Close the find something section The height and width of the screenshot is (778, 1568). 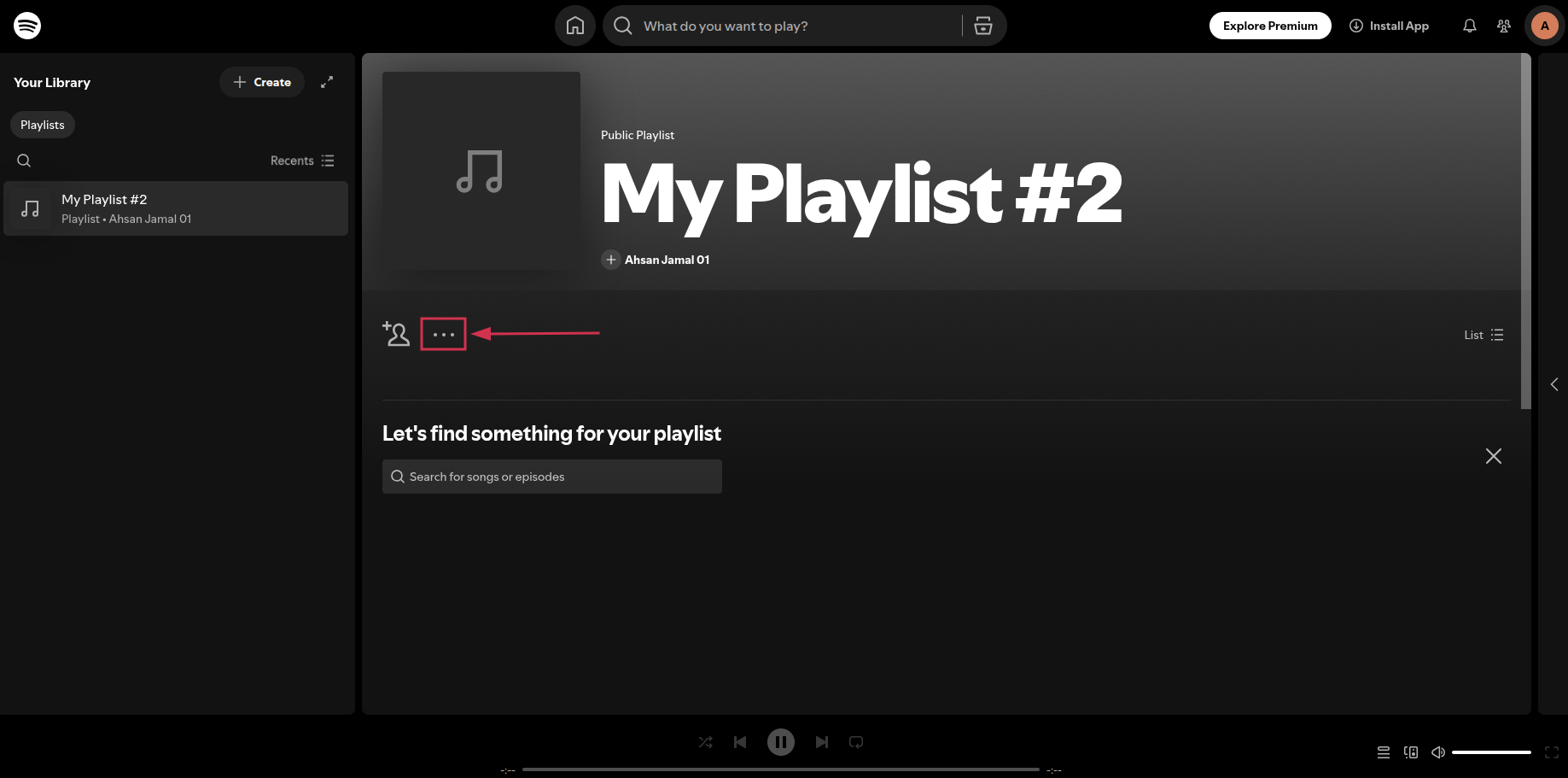click(x=1494, y=456)
